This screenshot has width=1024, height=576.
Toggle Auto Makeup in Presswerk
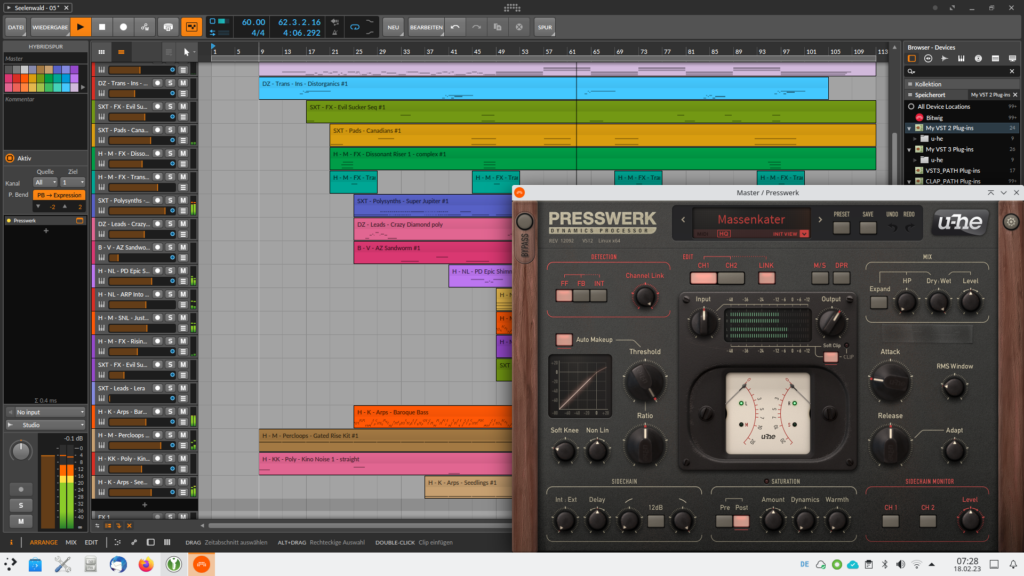pos(564,340)
